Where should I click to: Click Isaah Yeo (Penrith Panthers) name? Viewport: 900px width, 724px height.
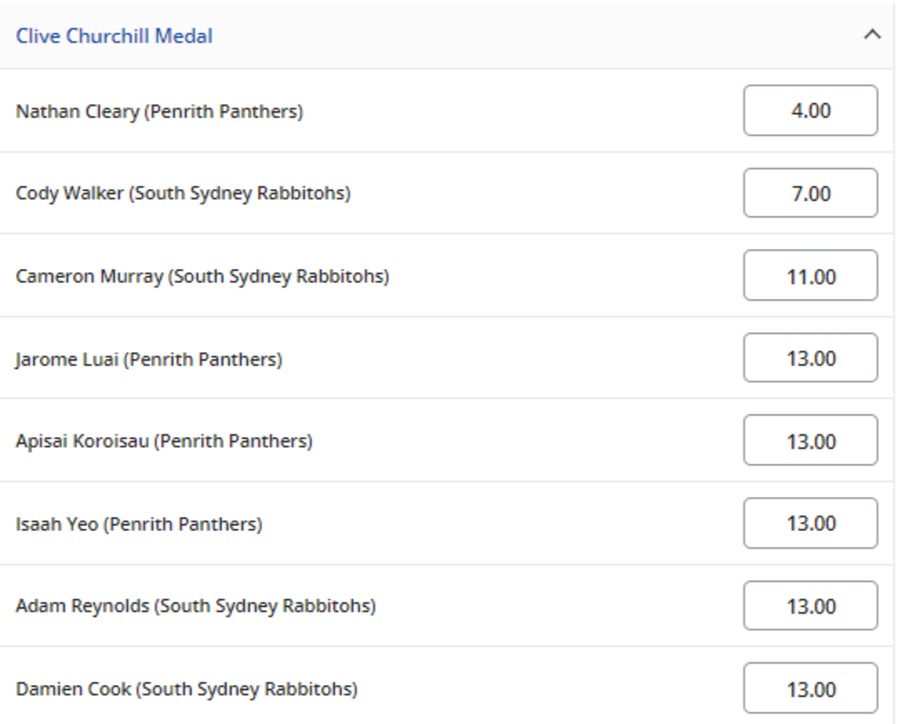pyautogui.click(x=139, y=524)
